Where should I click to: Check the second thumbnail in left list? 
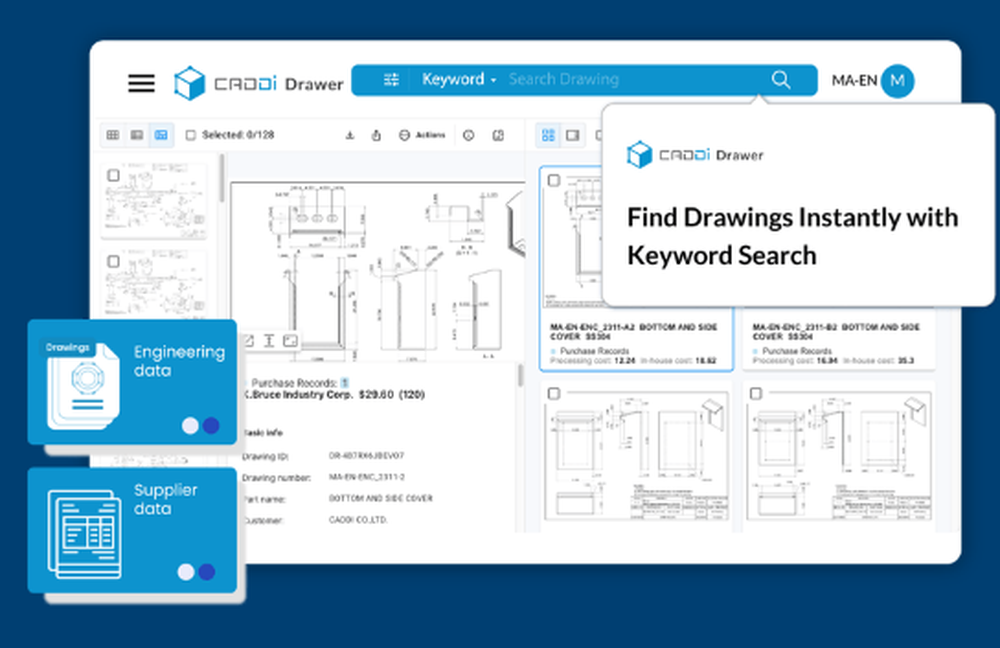coord(114,261)
